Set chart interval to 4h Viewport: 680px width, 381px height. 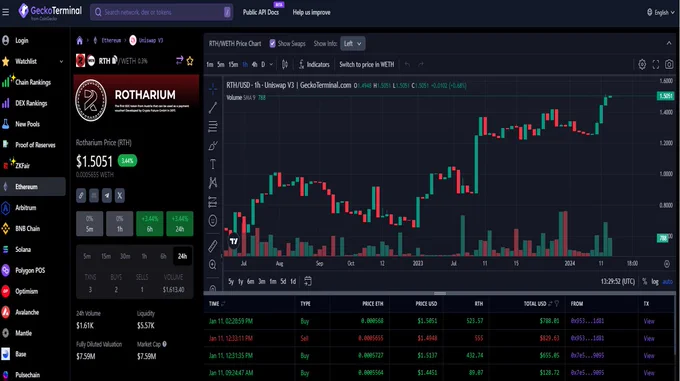pyautogui.click(x=254, y=65)
